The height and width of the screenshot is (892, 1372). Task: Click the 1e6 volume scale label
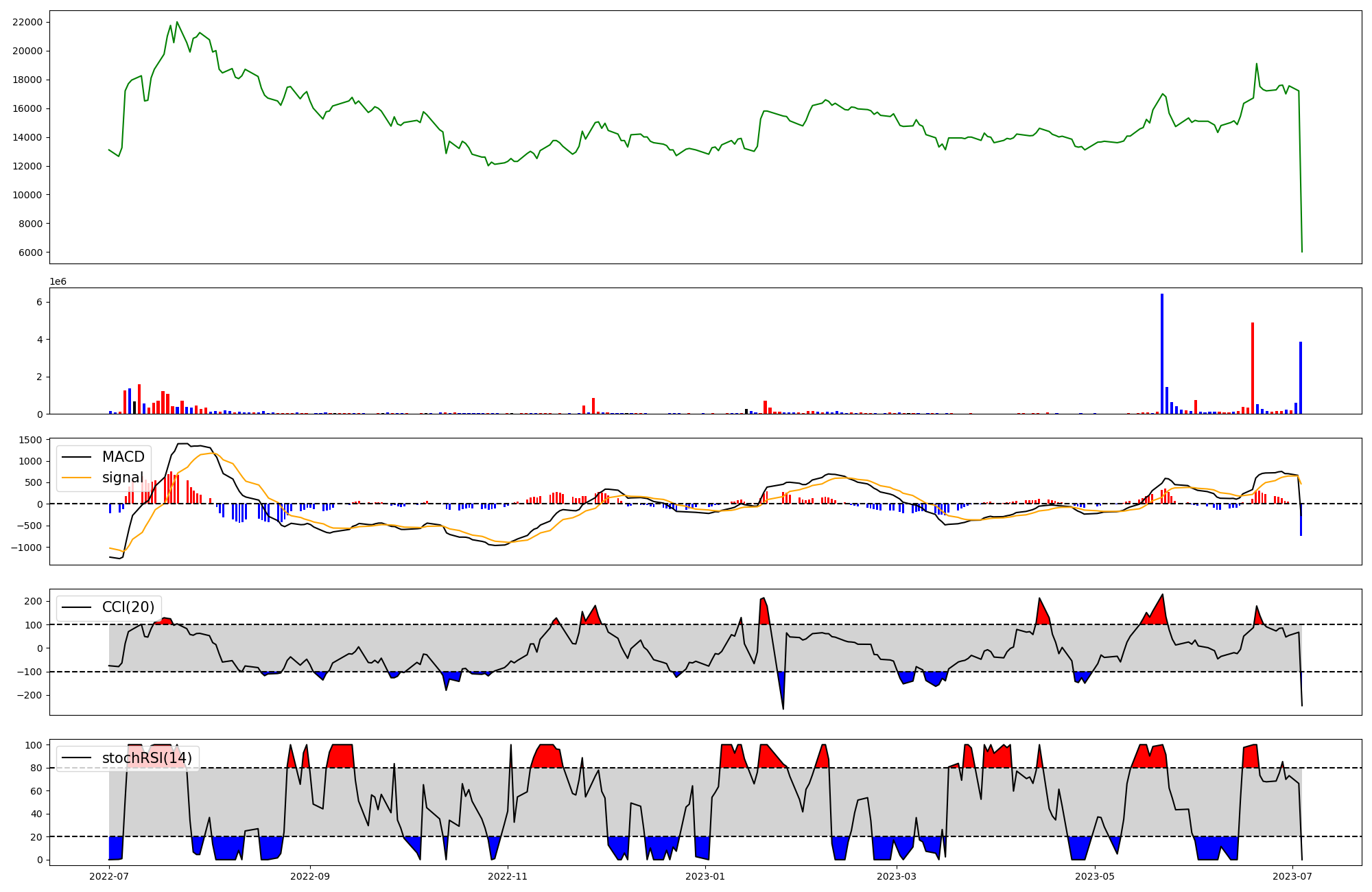(x=58, y=282)
